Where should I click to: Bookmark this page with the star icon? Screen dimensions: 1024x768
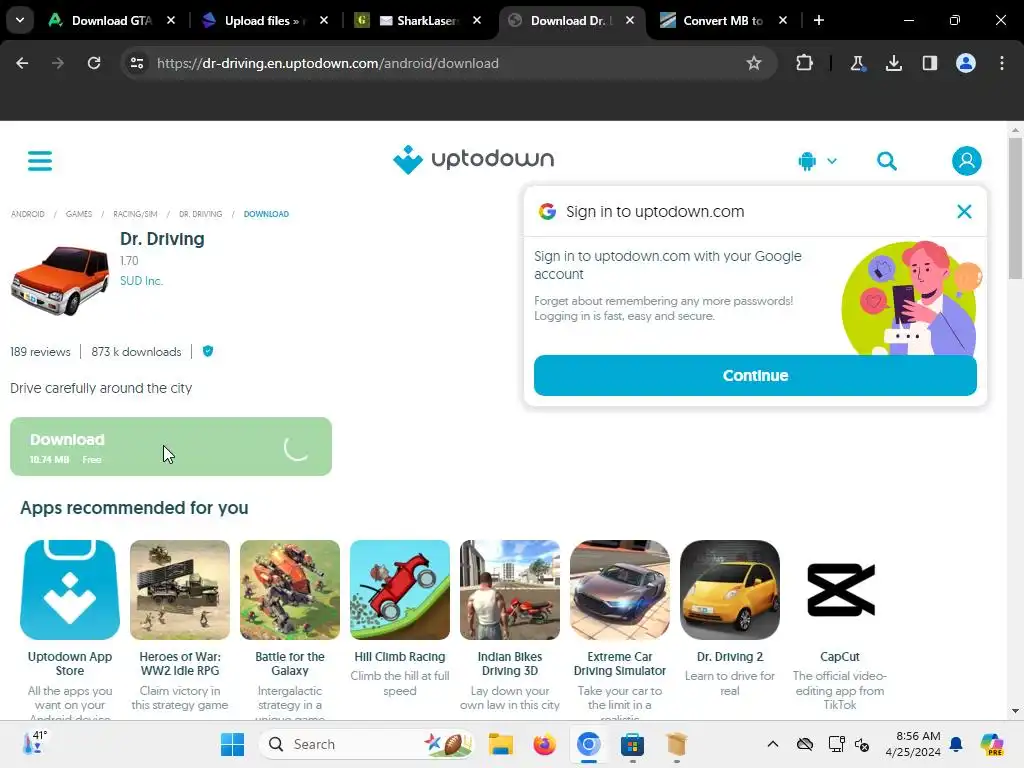pyautogui.click(x=754, y=63)
